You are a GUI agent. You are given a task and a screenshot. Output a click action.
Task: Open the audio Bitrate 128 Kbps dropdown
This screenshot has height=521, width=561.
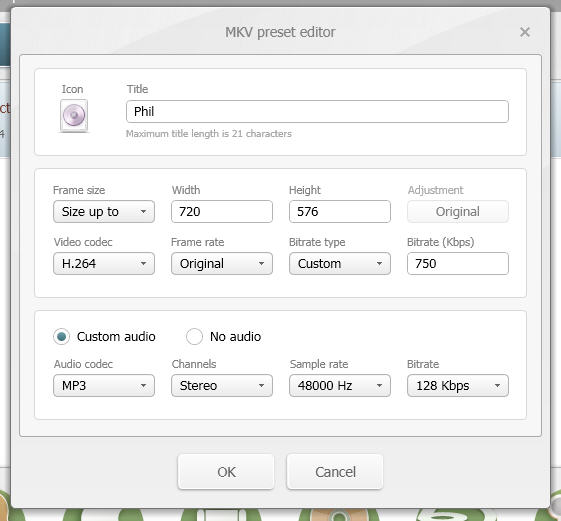click(458, 386)
